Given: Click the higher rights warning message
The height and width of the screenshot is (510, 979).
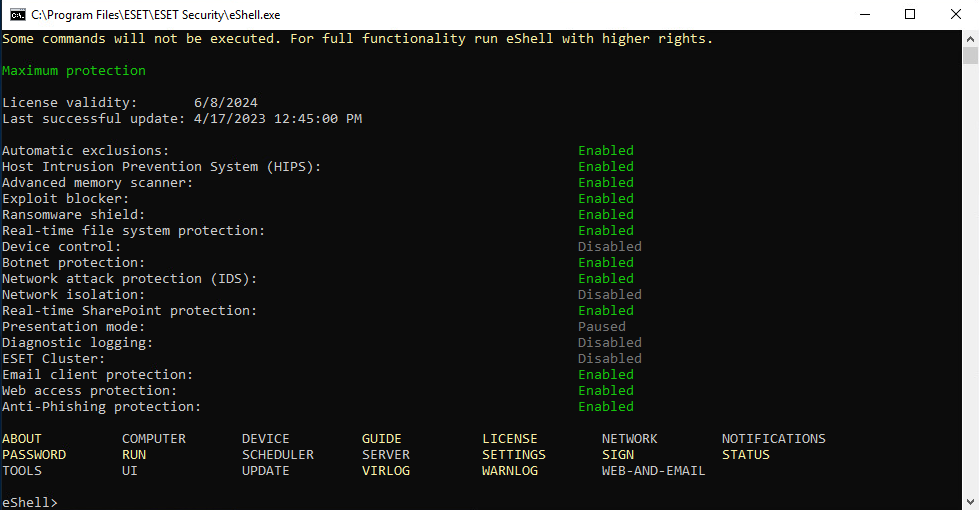Looking at the screenshot, I should tap(357, 39).
